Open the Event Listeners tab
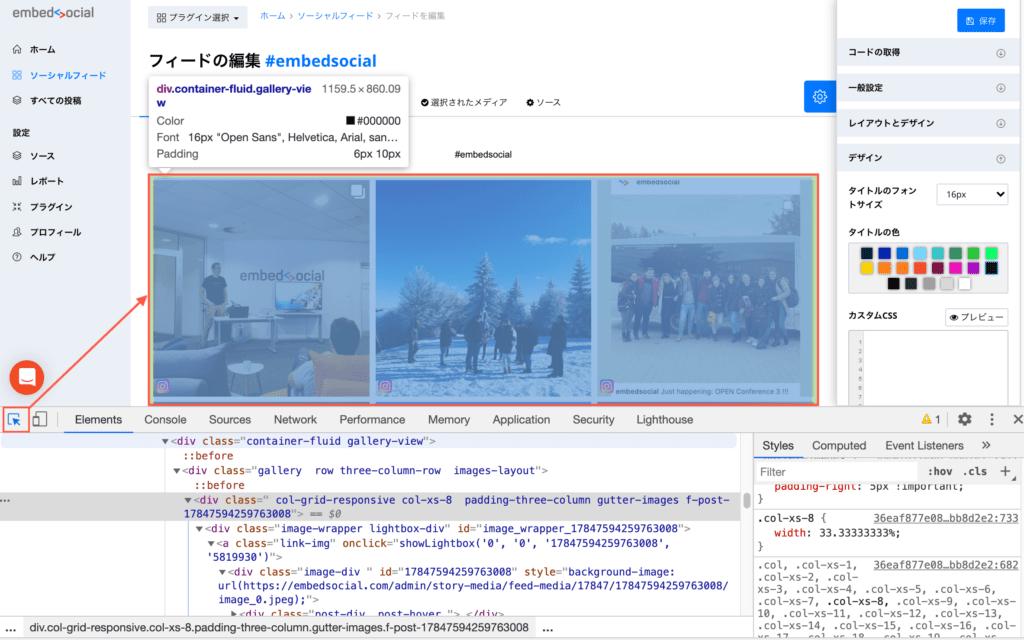Screen dimensions: 1024x640 (x=924, y=445)
